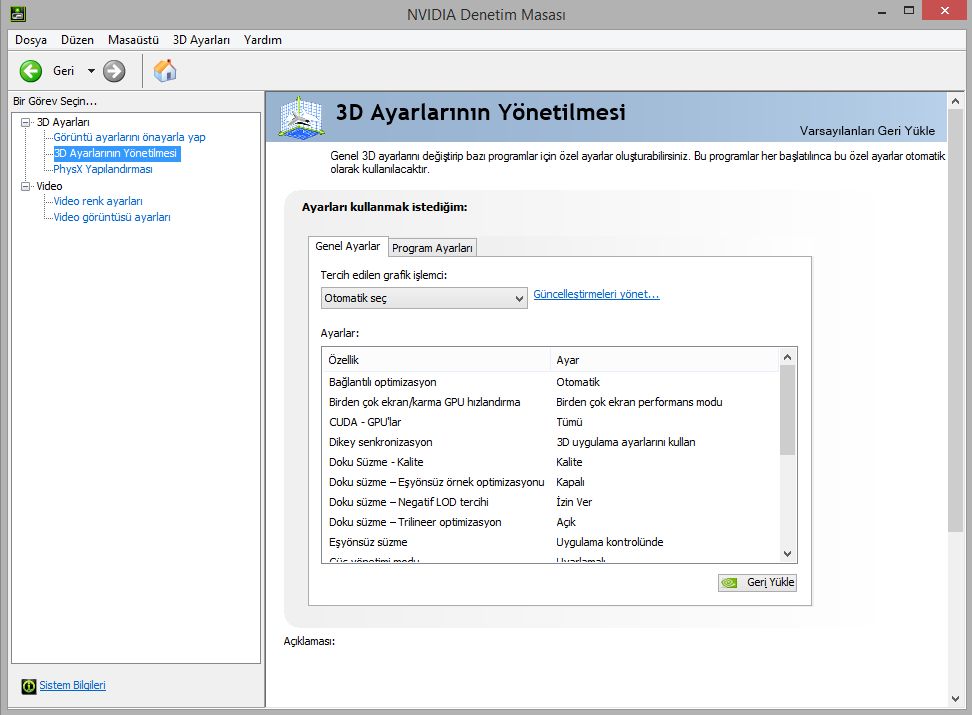The height and width of the screenshot is (715, 972).
Task: Click the İzin Ver setting value
Action: pyautogui.click(x=574, y=502)
